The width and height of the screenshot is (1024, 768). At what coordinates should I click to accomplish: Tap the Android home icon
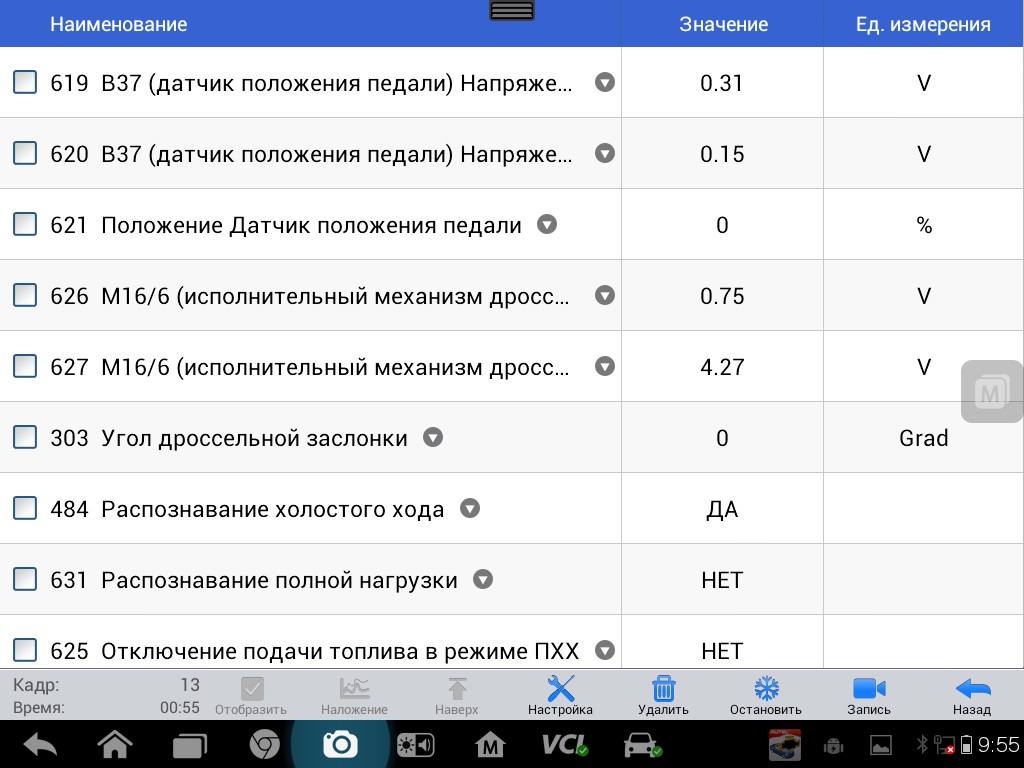[x=115, y=744]
